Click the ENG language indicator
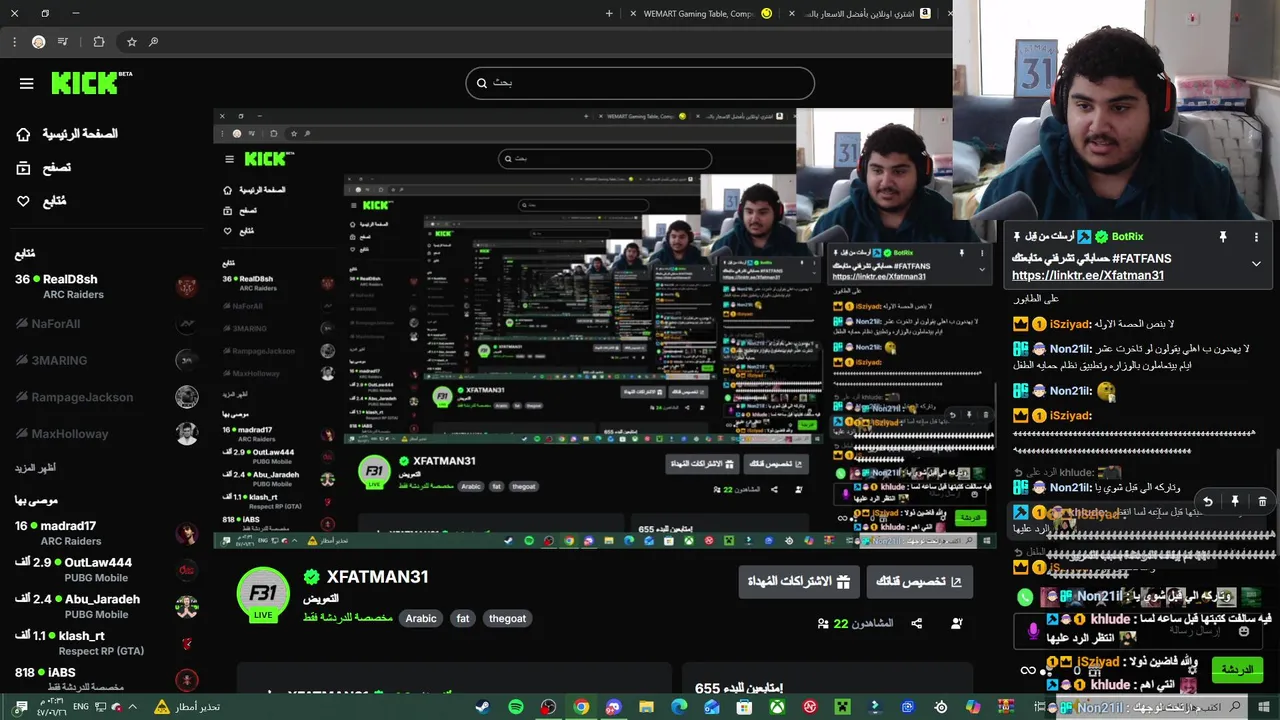This screenshot has width=1280, height=720. pos(81,707)
